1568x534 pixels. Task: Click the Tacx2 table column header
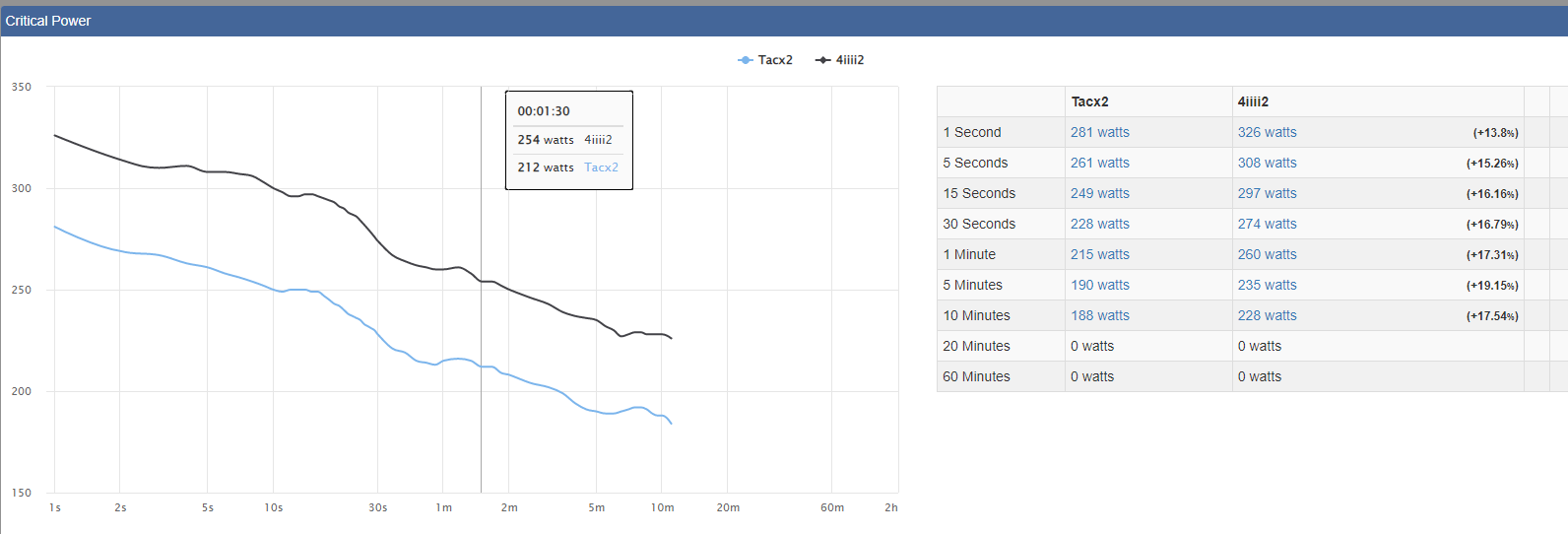(x=1089, y=101)
